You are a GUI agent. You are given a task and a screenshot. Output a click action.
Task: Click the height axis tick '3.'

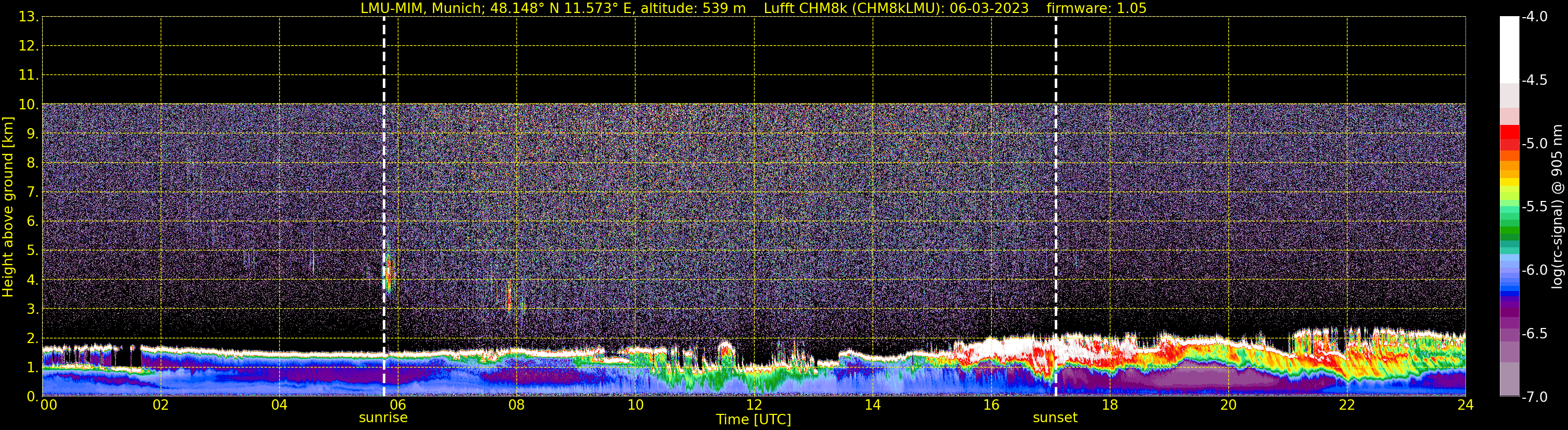point(33,309)
